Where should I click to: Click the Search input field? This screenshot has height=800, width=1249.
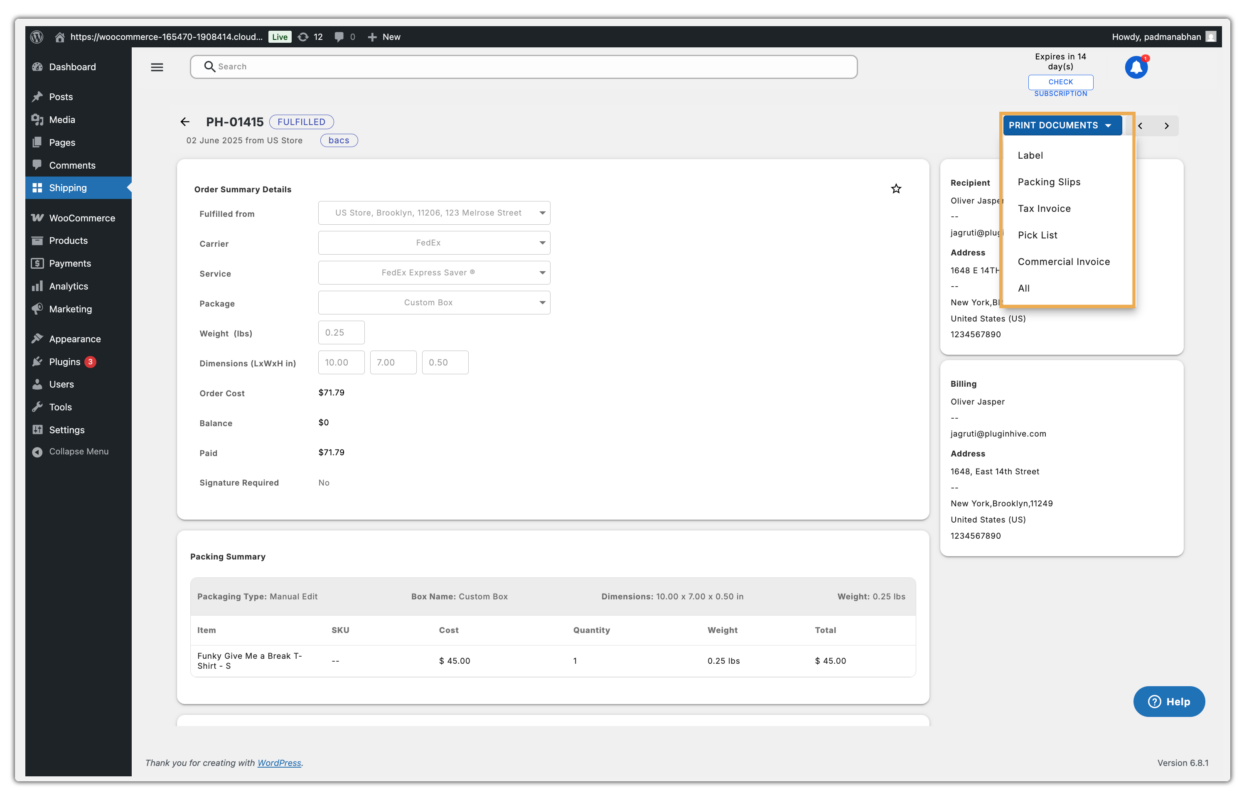pos(523,67)
